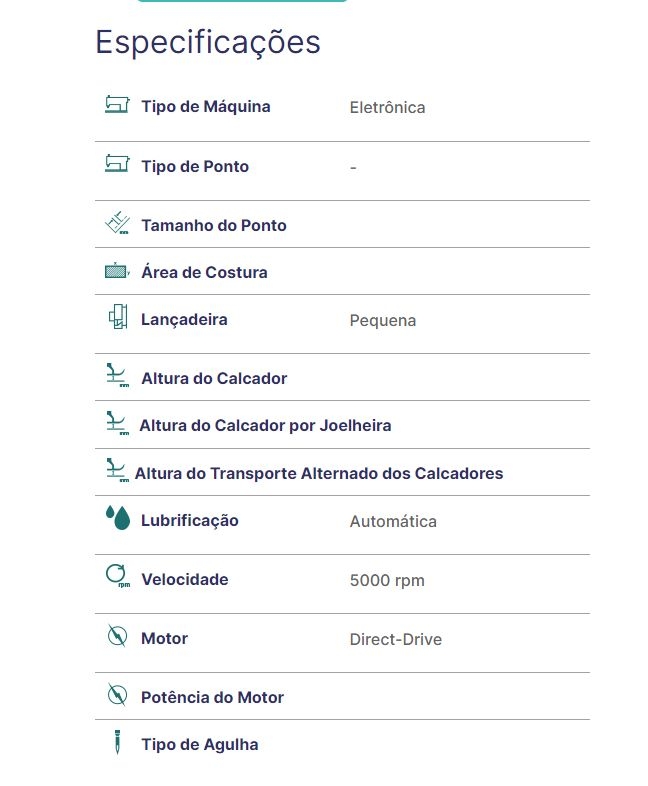Click the stitch size icon beside Tamanho do Ponto

tap(117, 224)
